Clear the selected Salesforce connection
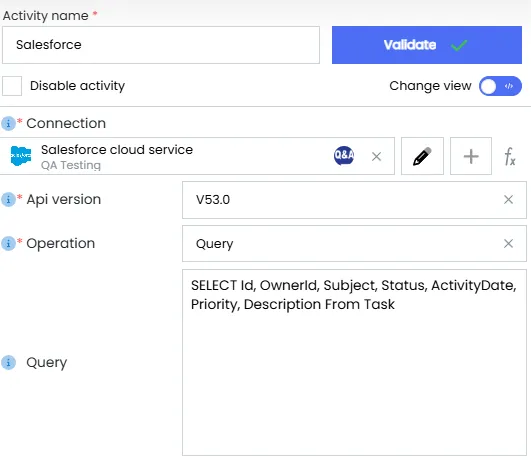The height and width of the screenshot is (466, 531). point(376,156)
